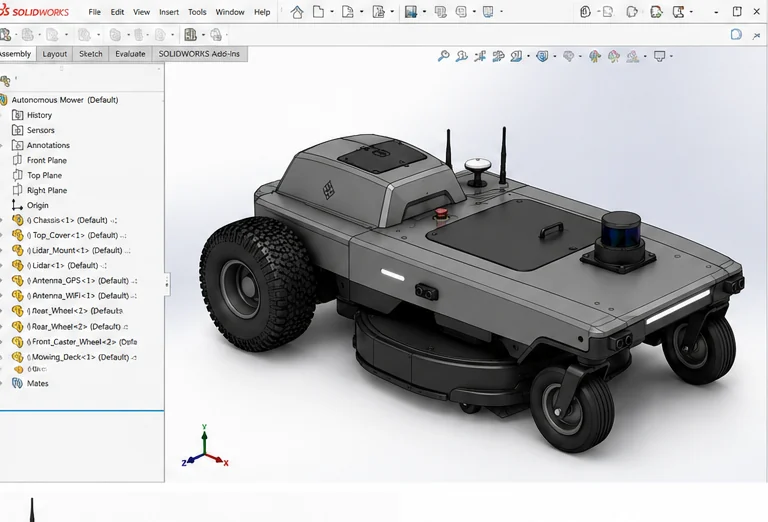
Task: Open the dropdown arrow next to Display Style icon
Action: tap(554, 56)
